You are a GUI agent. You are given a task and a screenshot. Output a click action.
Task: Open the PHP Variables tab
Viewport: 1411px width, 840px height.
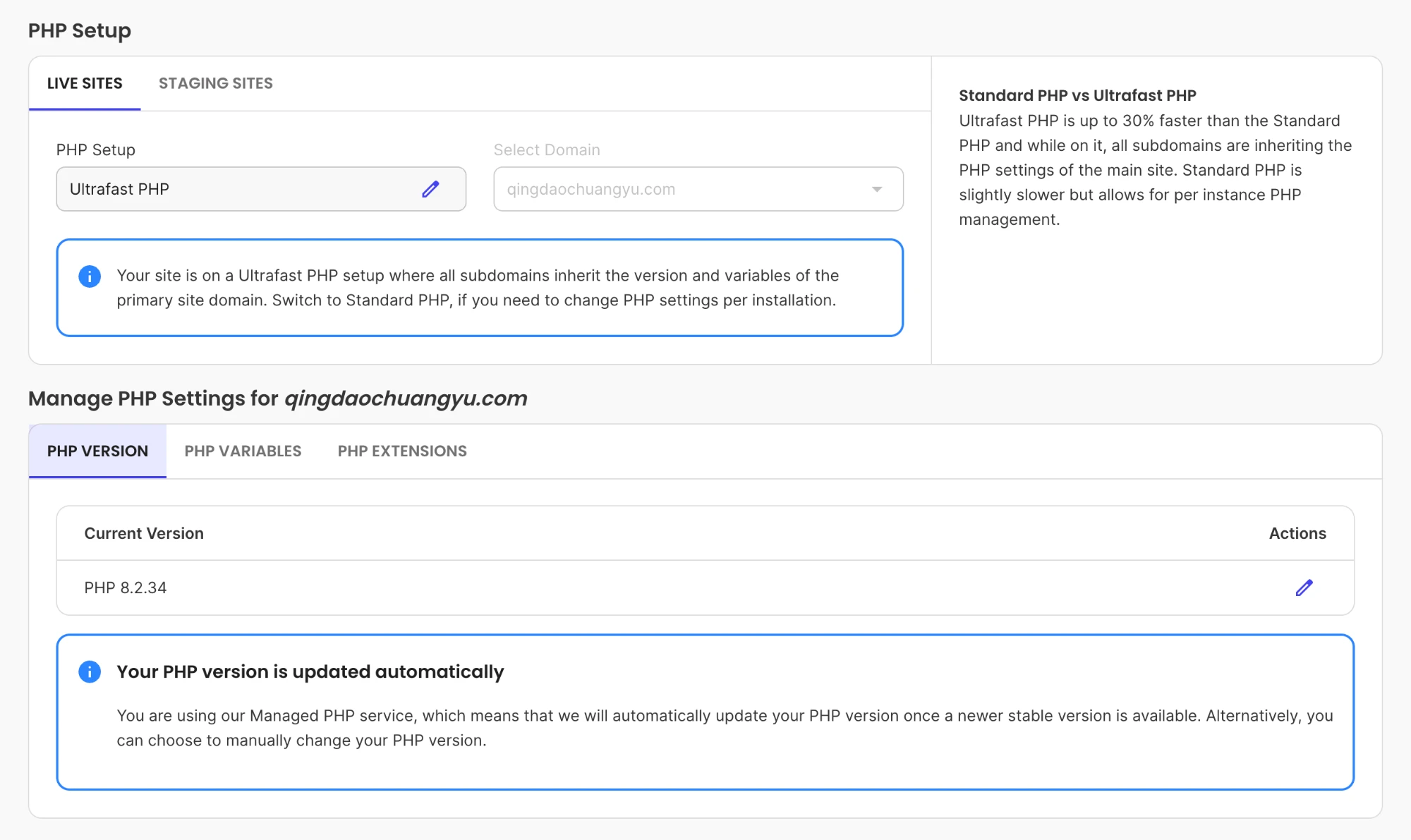tap(243, 451)
